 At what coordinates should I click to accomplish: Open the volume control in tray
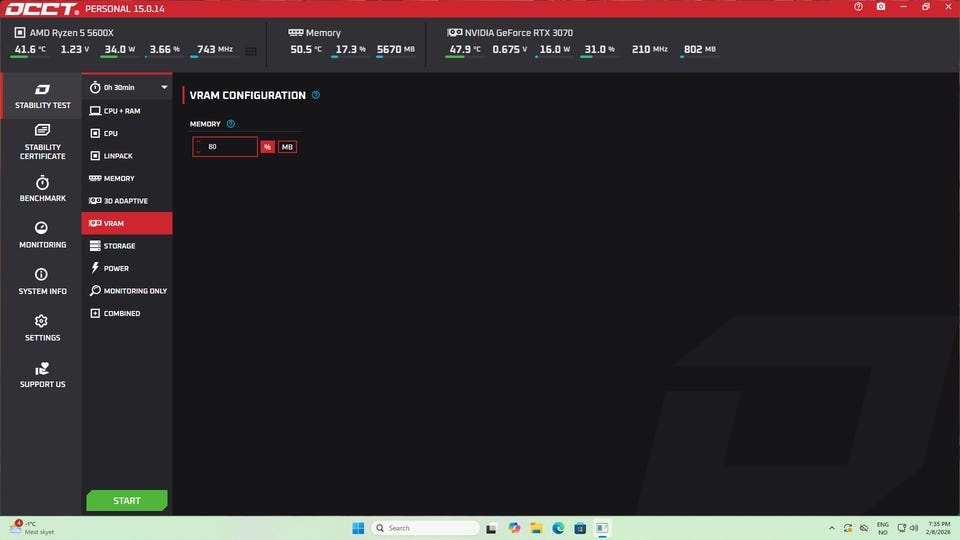coord(914,528)
